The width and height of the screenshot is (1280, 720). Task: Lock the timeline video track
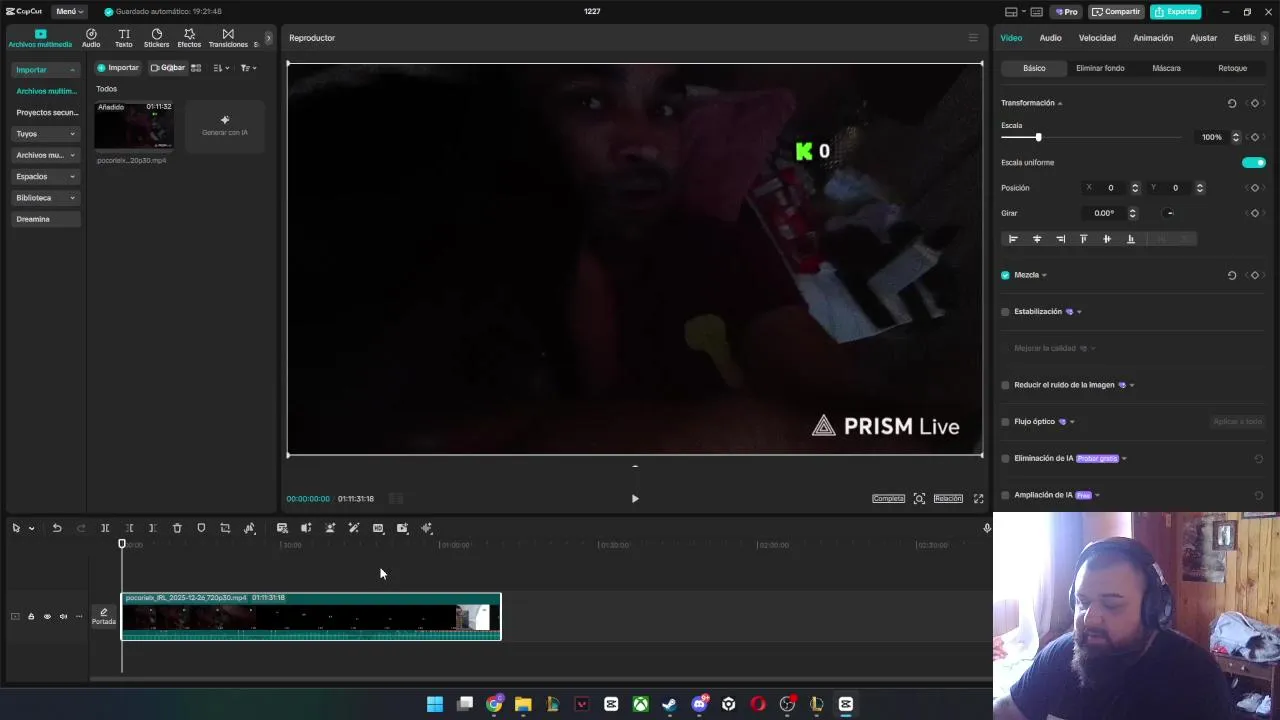(31, 616)
